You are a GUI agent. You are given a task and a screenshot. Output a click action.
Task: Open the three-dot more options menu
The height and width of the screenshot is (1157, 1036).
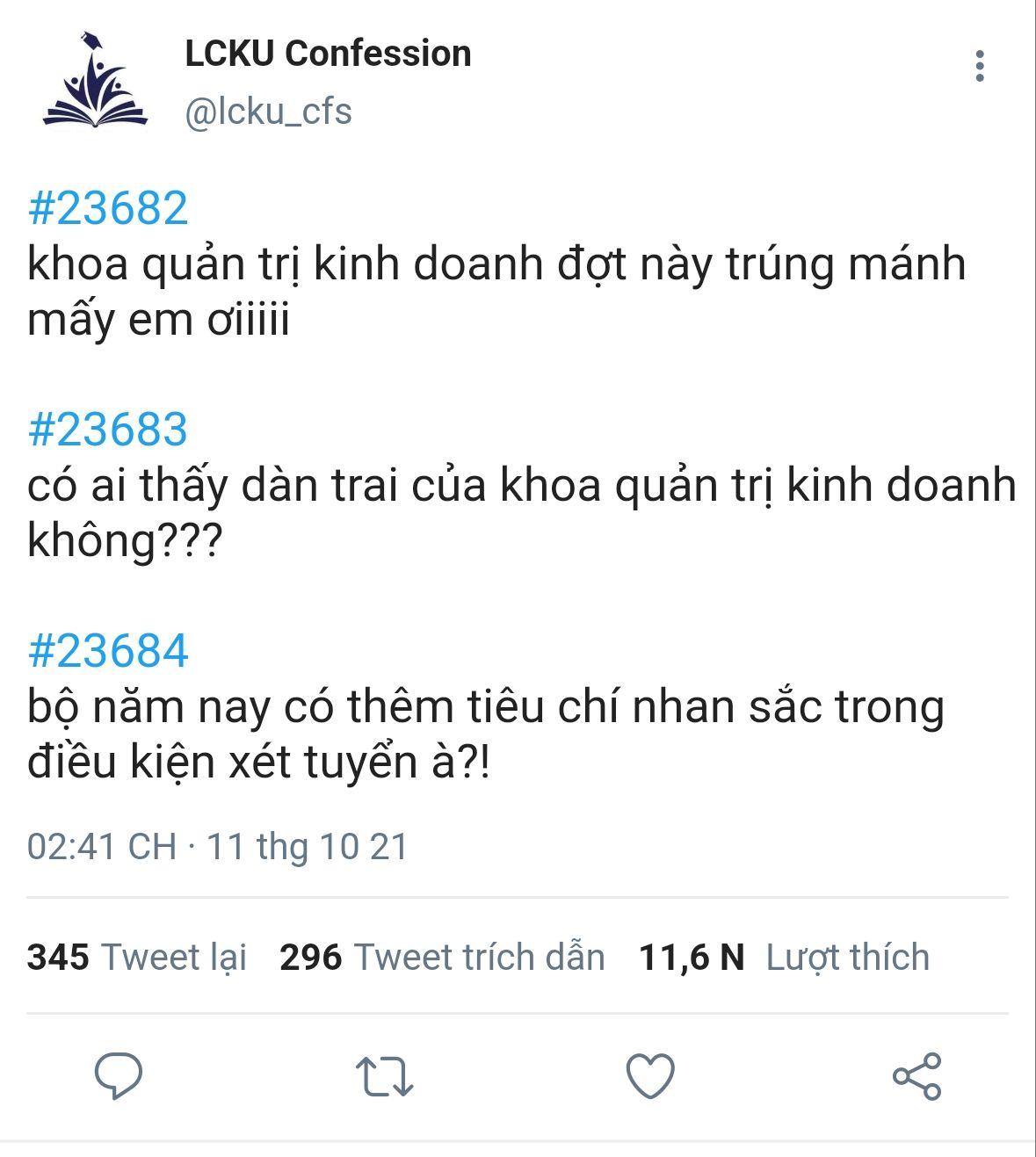point(980,67)
